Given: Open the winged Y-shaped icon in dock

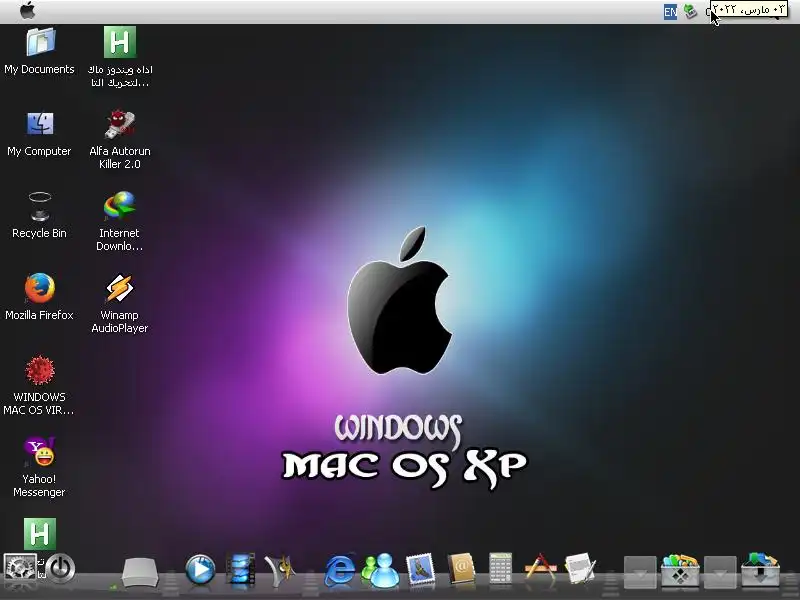Looking at the screenshot, I should click(280, 569).
